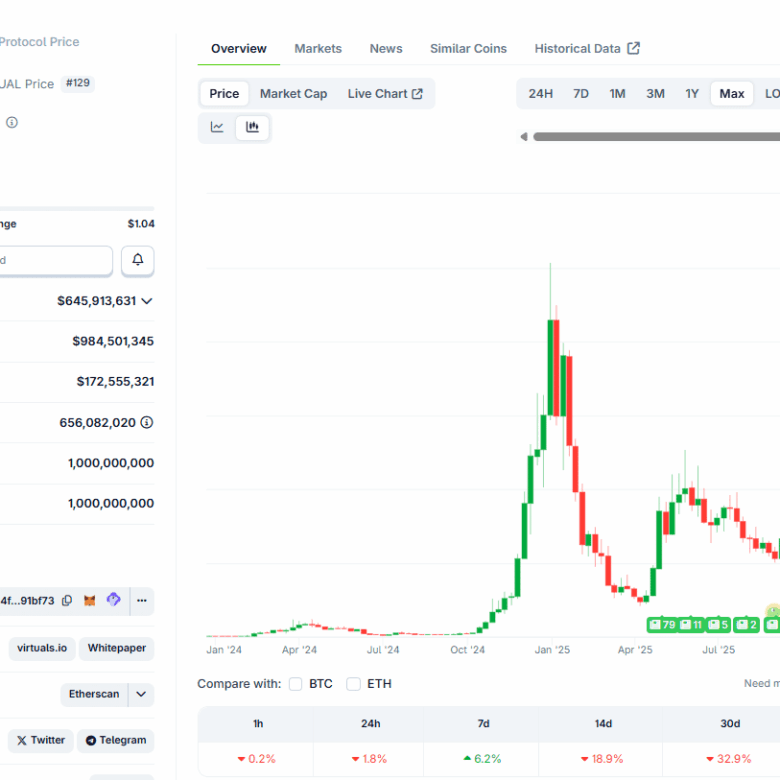The height and width of the screenshot is (780, 780).
Task: Select the candlestick chart view icon
Action: (x=252, y=127)
